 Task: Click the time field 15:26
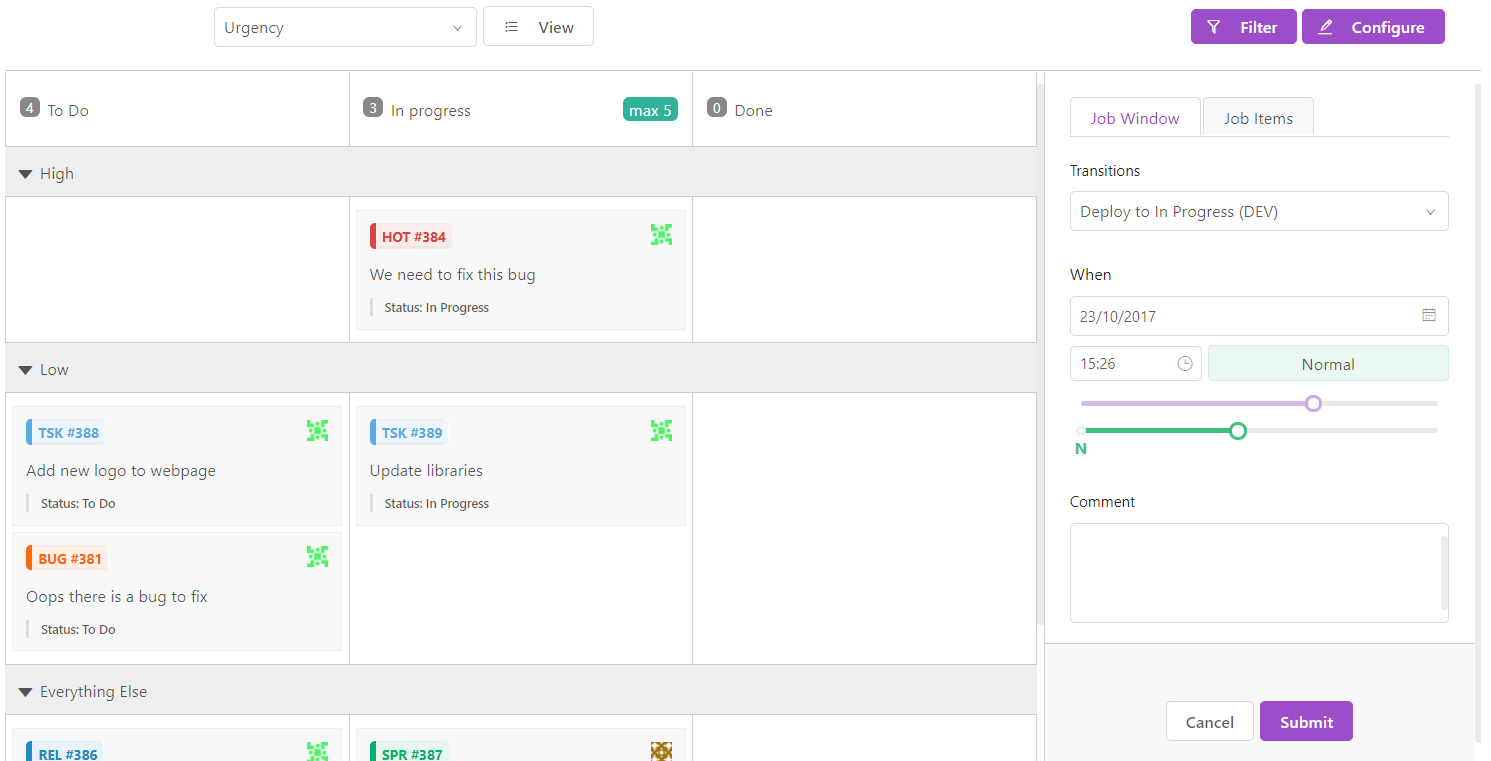[1136, 364]
